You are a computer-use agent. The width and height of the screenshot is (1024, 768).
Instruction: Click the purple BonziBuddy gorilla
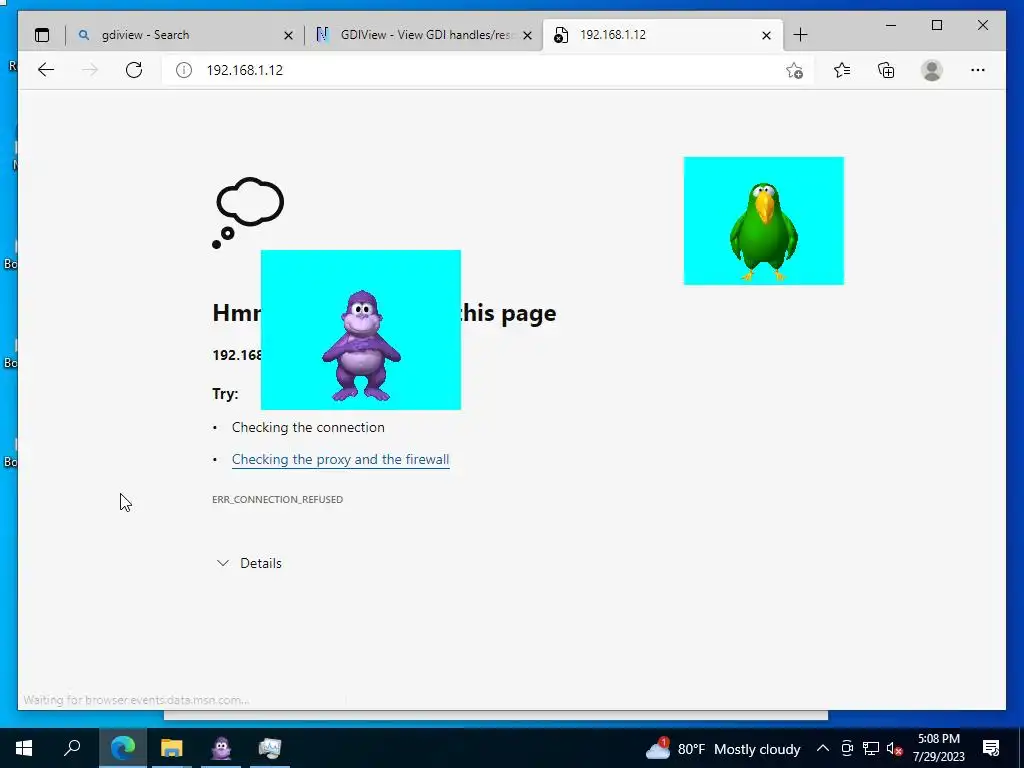tap(361, 345)
